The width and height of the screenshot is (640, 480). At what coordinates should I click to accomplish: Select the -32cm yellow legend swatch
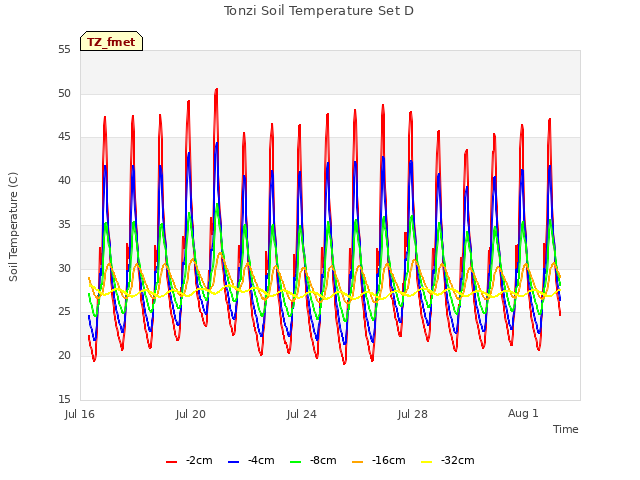coord(427,462)
